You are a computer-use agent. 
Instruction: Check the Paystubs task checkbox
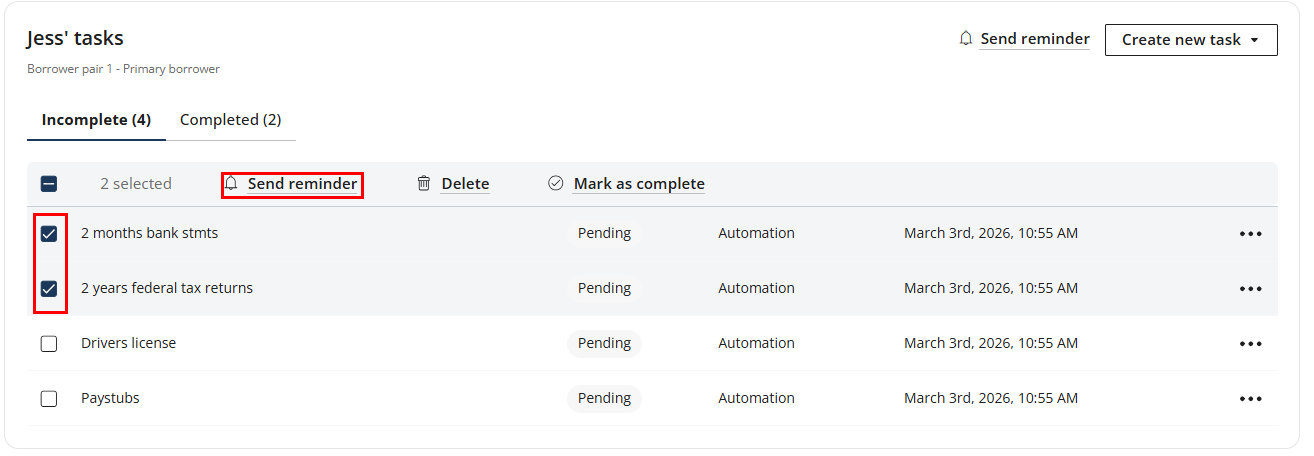click(x=49, y=399)
